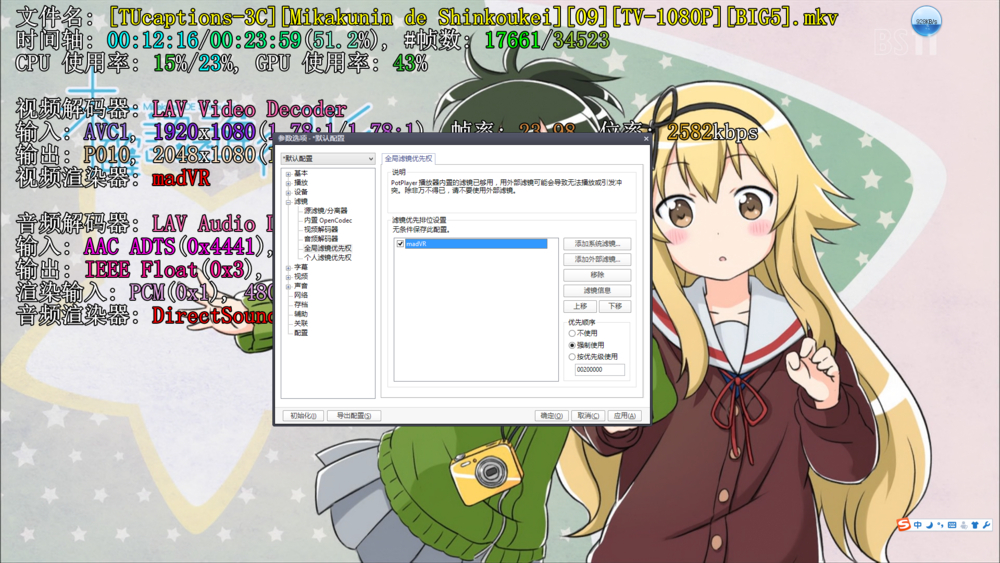Viewport: 1000px width, 563px height.
Task: Select the 全局滤镜优先权 tab
Action: click(408, 159)
